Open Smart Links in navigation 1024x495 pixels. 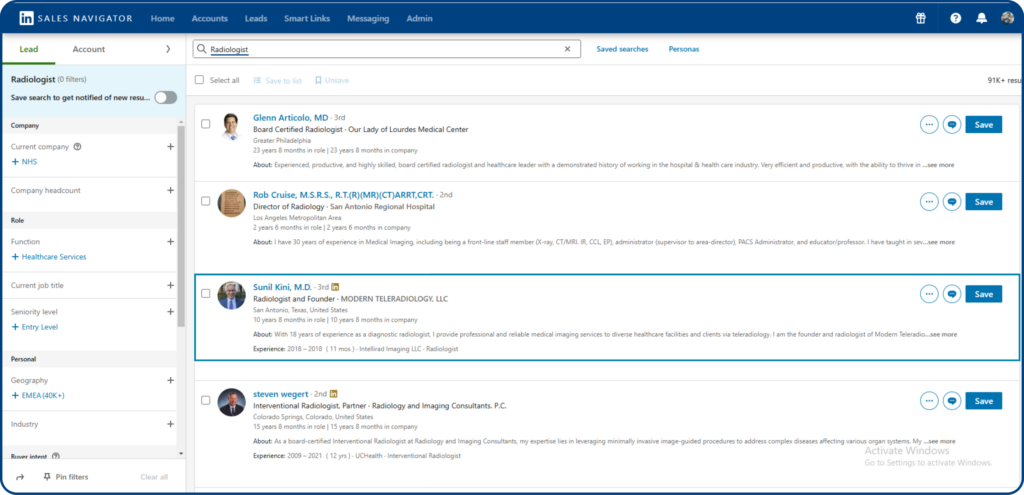pos(307,18)
